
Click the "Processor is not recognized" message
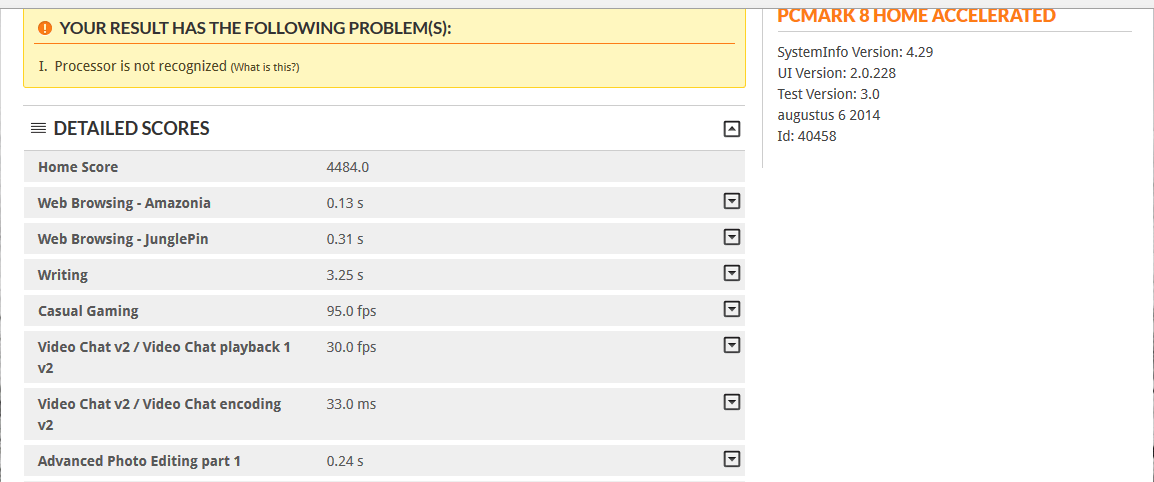(x=141, y=66)
